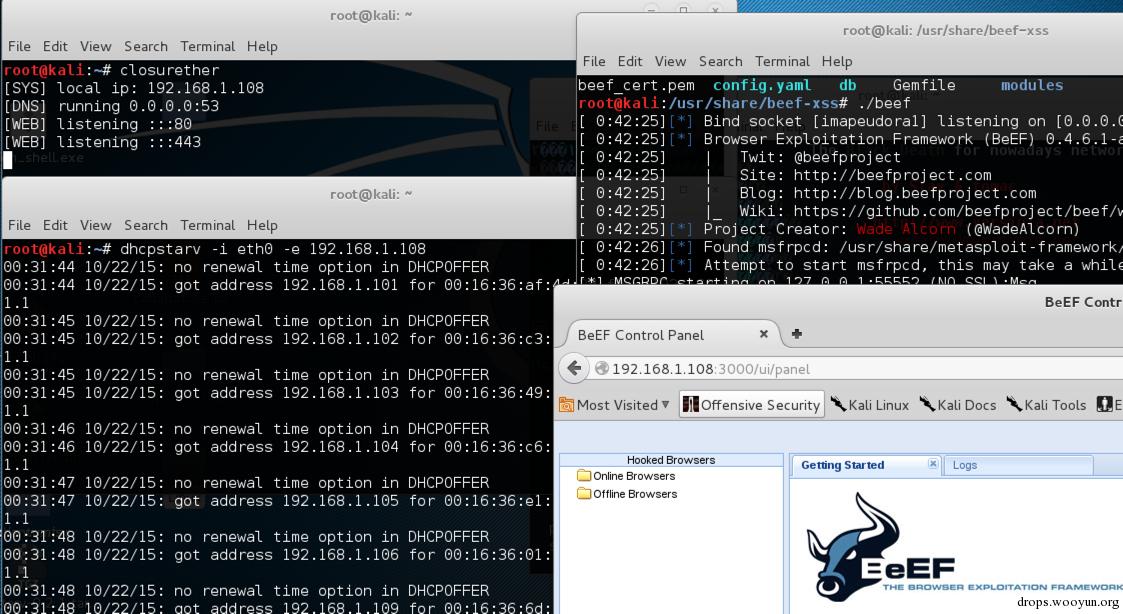
Task: Open View menu in closurether terminal
Action: pos(95,47)
